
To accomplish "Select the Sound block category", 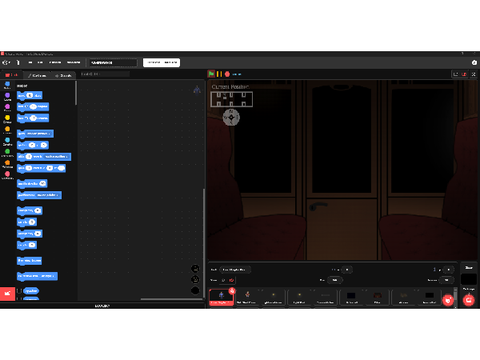I will (7, 108).
